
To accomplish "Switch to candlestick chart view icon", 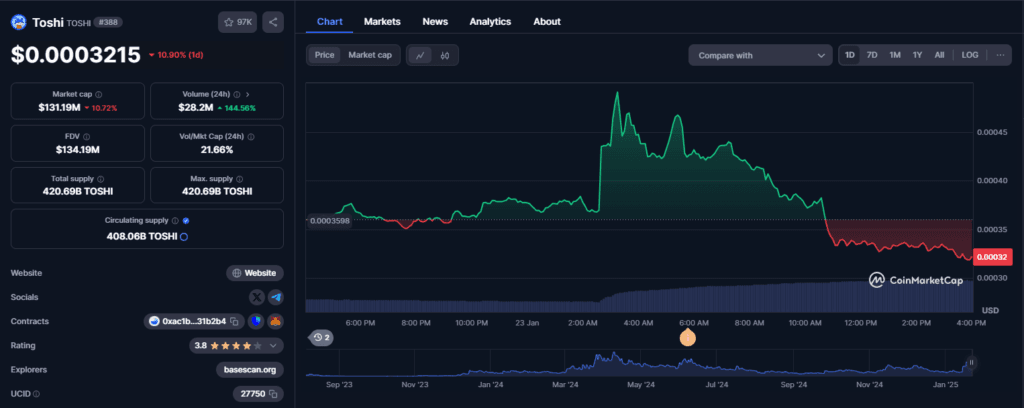I will [x=445, y=55].
